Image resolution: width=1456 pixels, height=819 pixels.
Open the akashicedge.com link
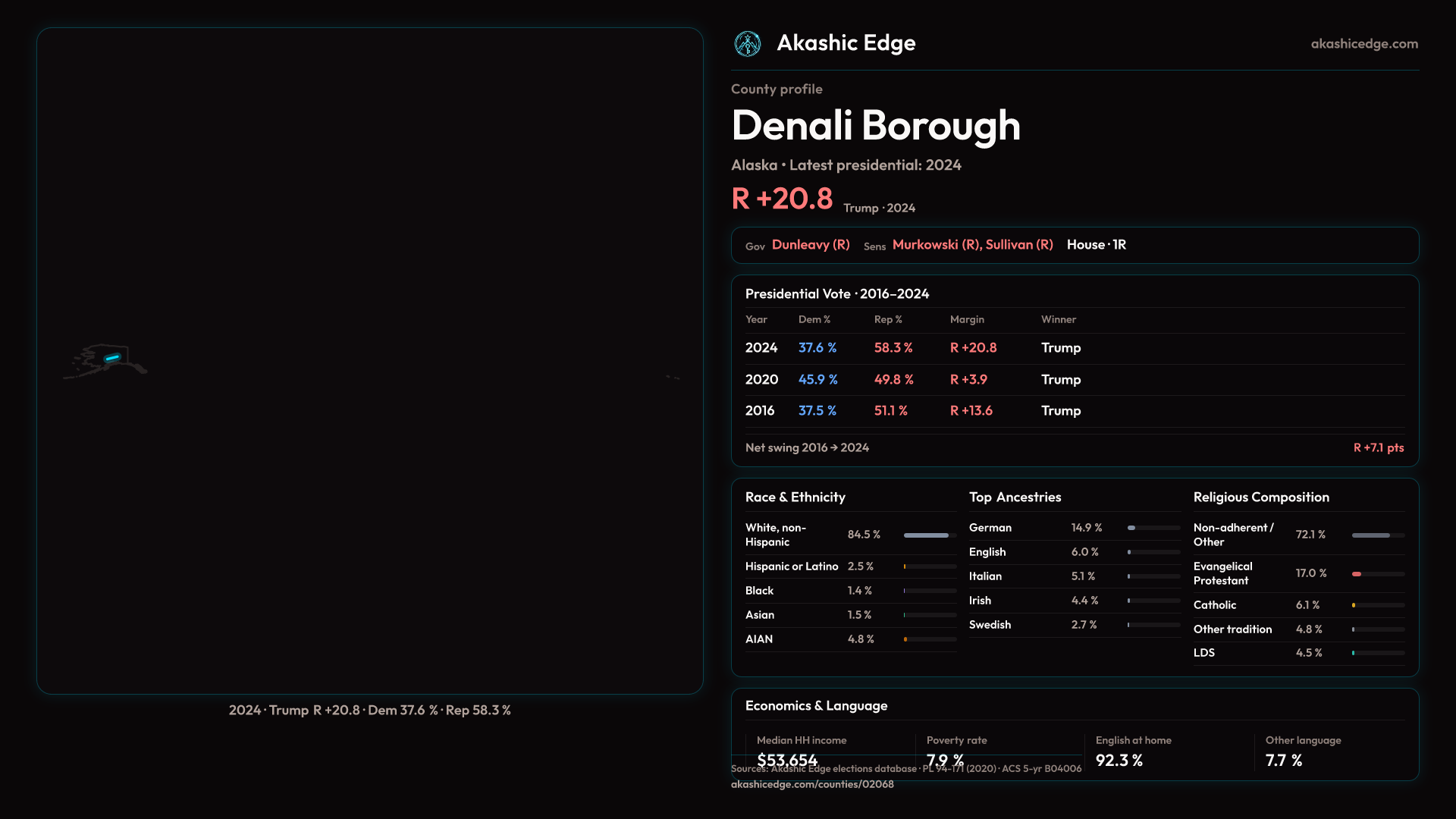click(x=1364, y=44)
